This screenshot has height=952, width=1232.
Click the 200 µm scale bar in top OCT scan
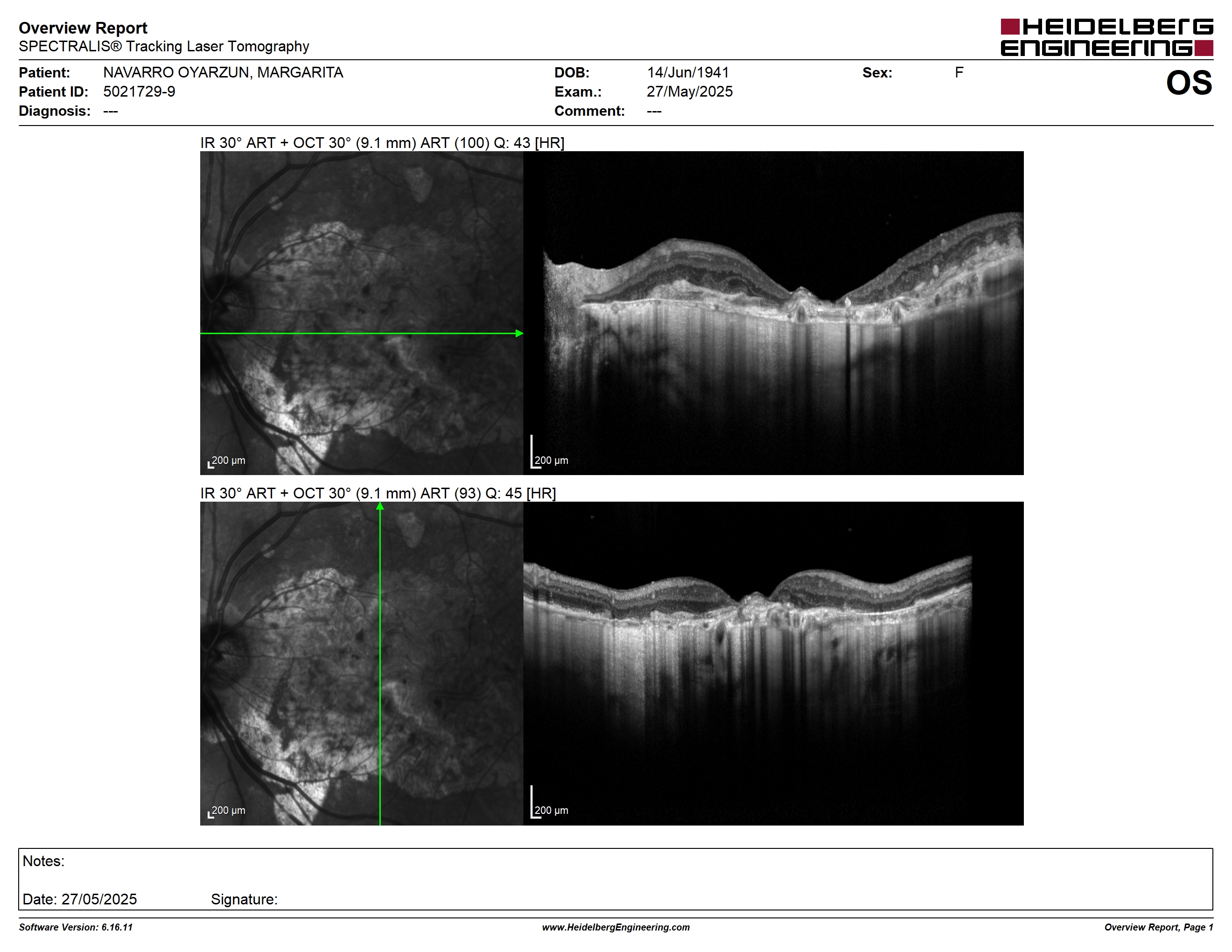549,452
